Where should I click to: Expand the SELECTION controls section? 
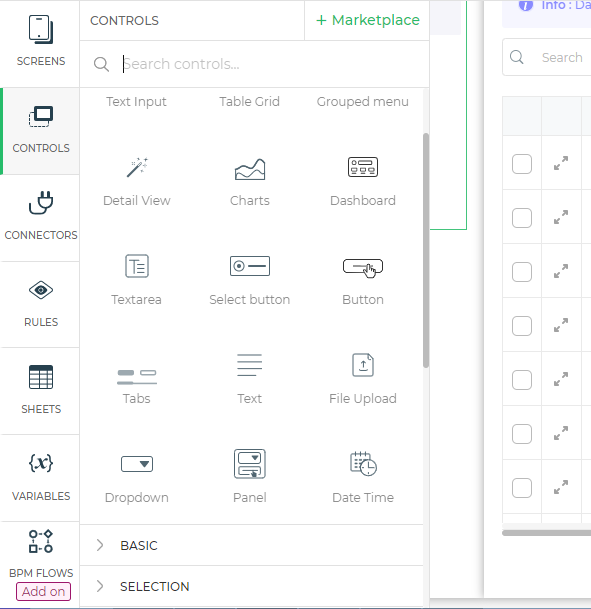click(x=252, y=586)
